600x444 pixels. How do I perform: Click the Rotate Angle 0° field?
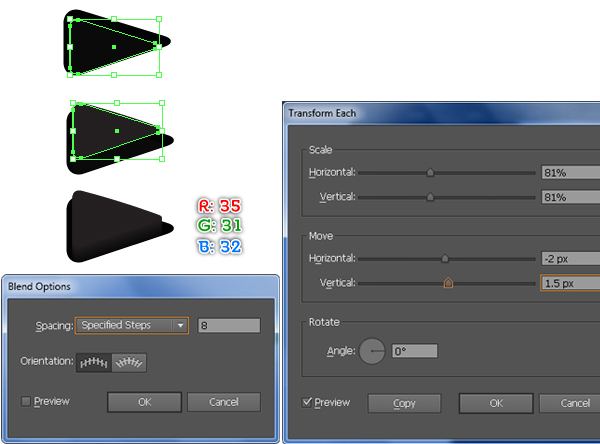(x=414, y=351)
